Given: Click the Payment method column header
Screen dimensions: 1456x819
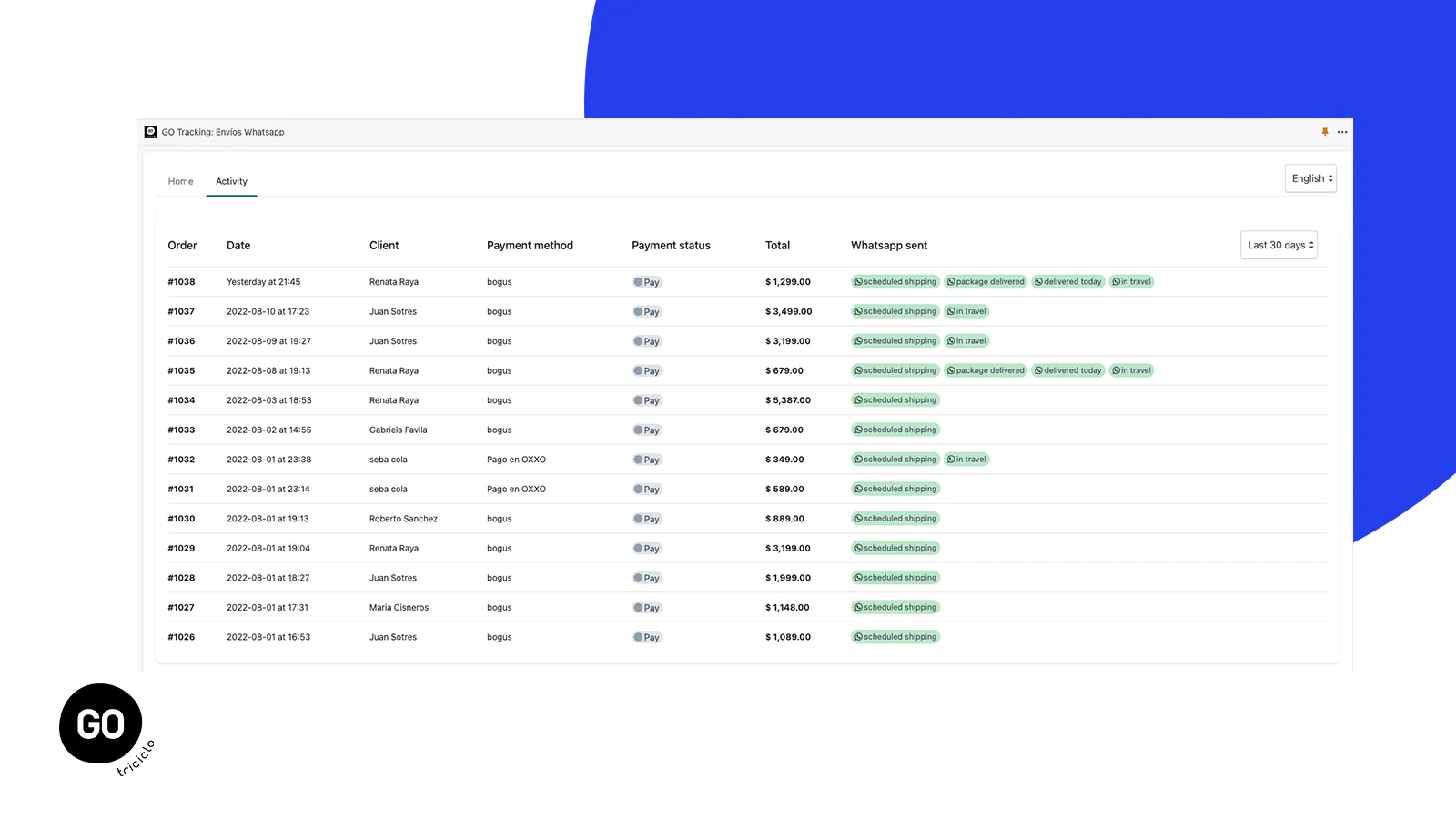Looking at the screenshot, I should [x=530, y=246].
